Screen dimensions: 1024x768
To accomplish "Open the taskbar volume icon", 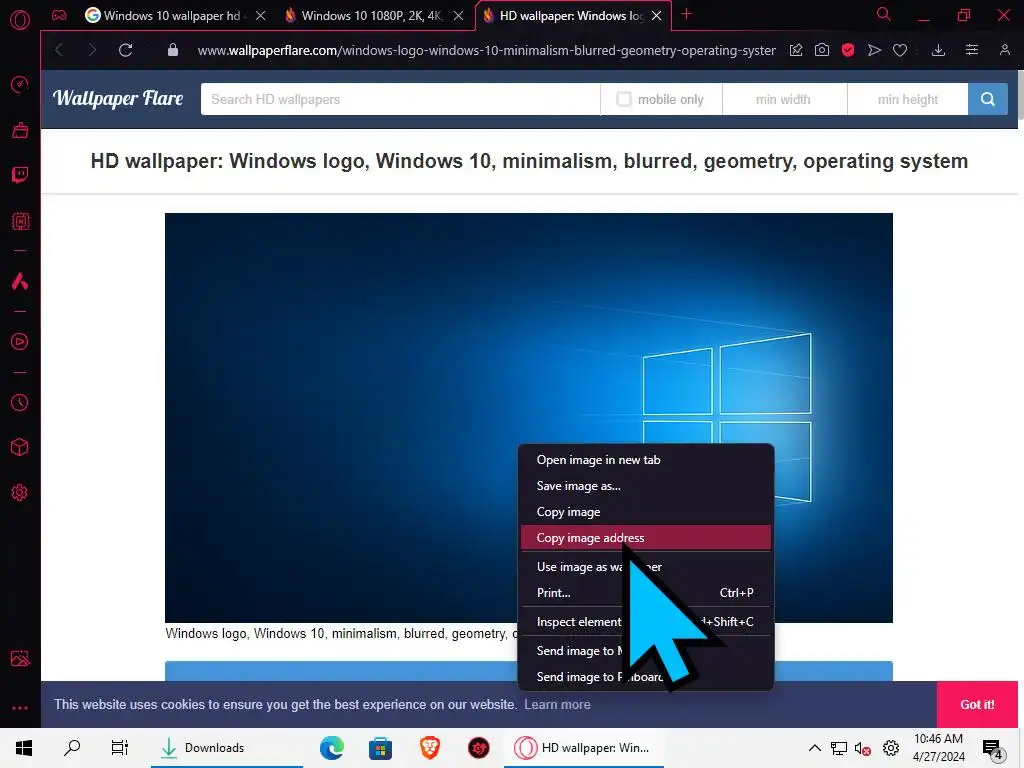I will pos(863,748).
